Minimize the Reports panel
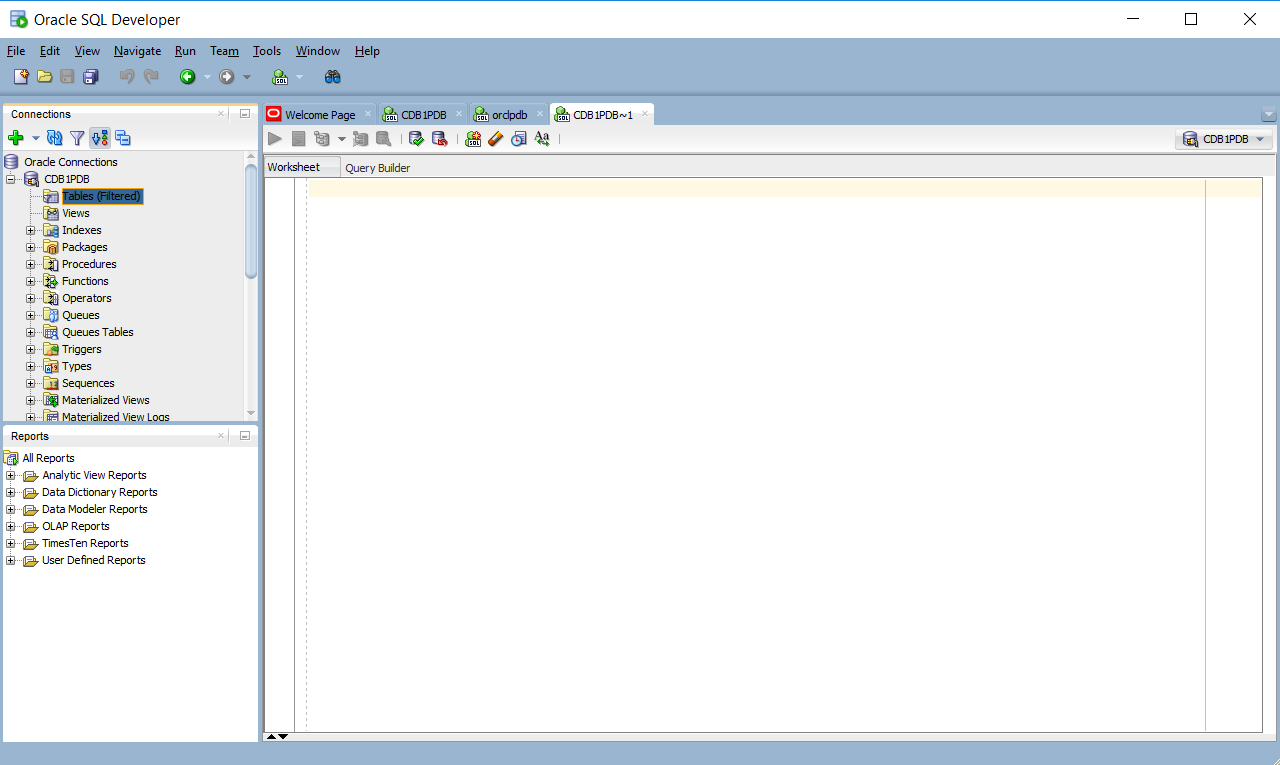 (244, 436)
